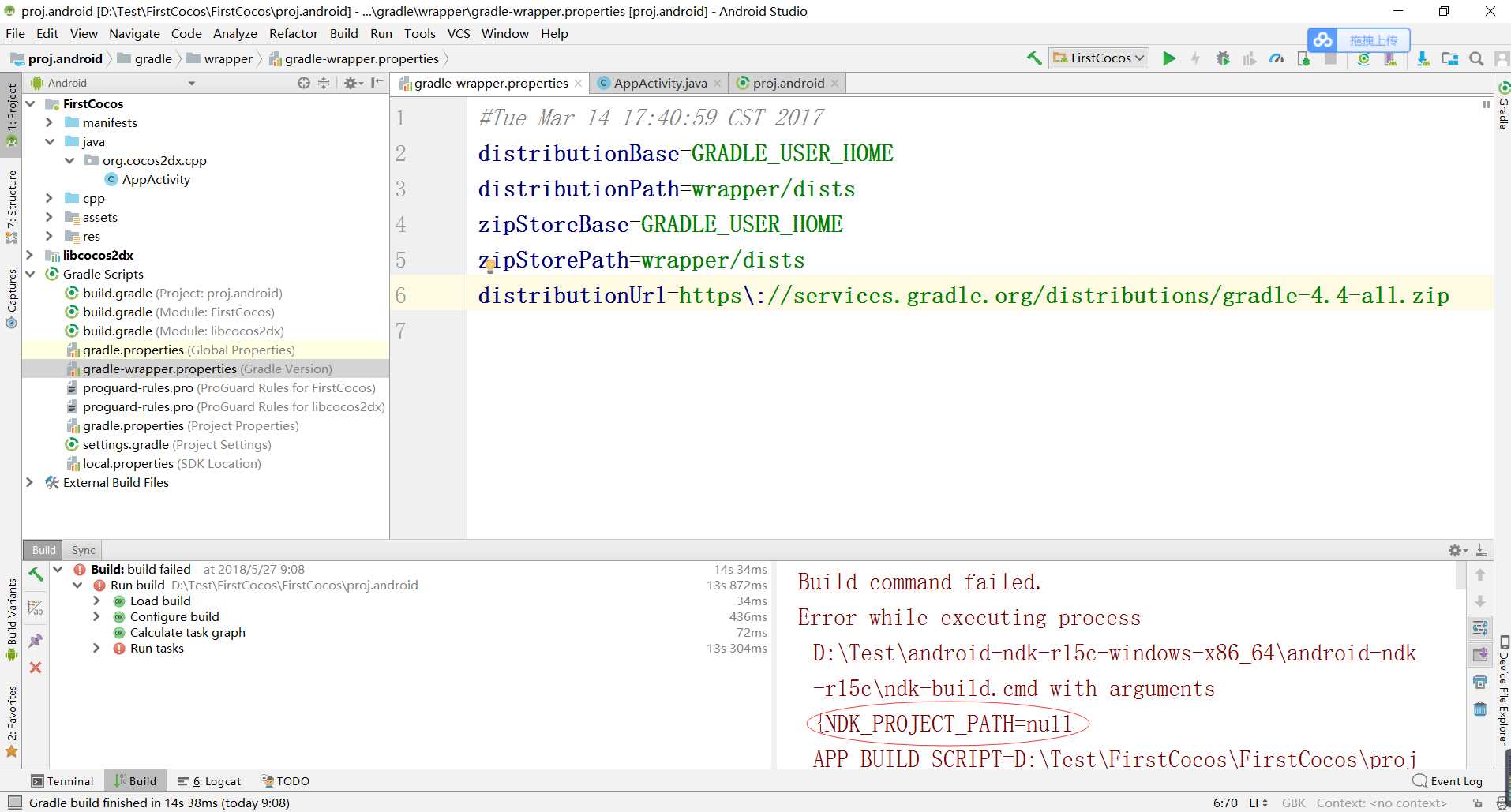Collapse the FirstCocos module node

31,103
